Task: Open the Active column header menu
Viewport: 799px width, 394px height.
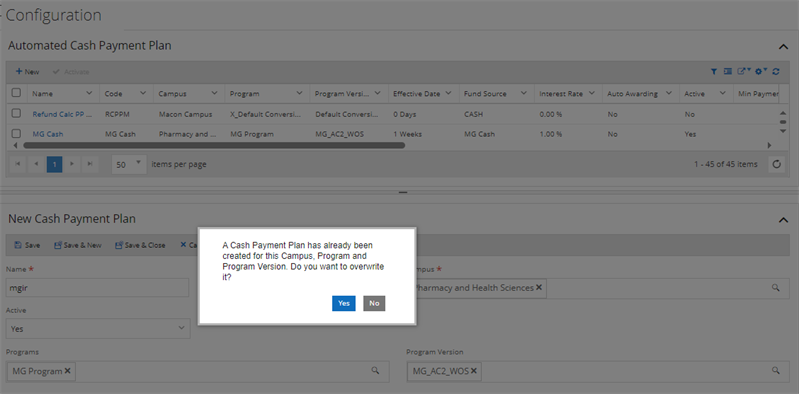Action: coord(723,93)
